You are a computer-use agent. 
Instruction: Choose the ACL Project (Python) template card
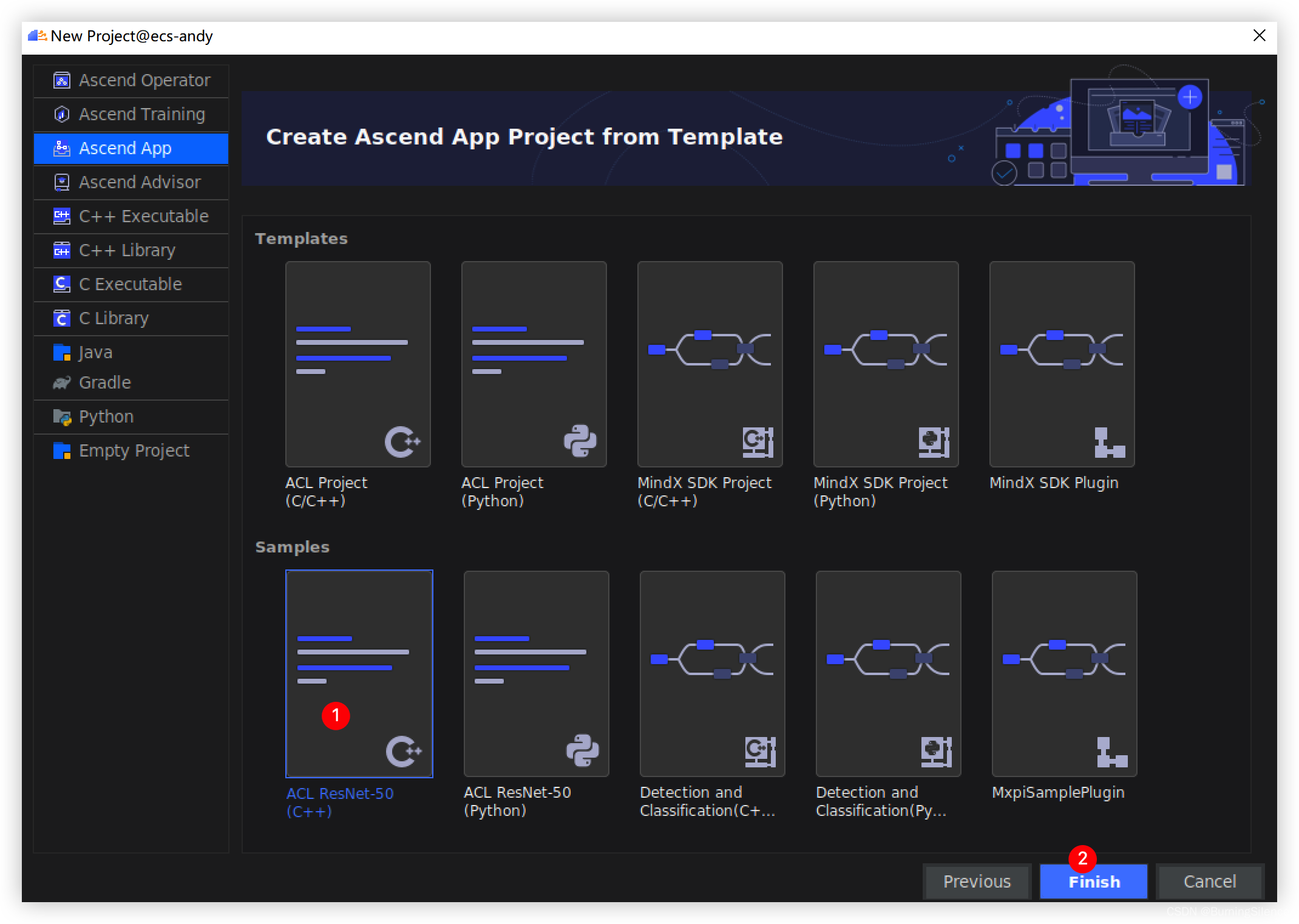point(534,364)
